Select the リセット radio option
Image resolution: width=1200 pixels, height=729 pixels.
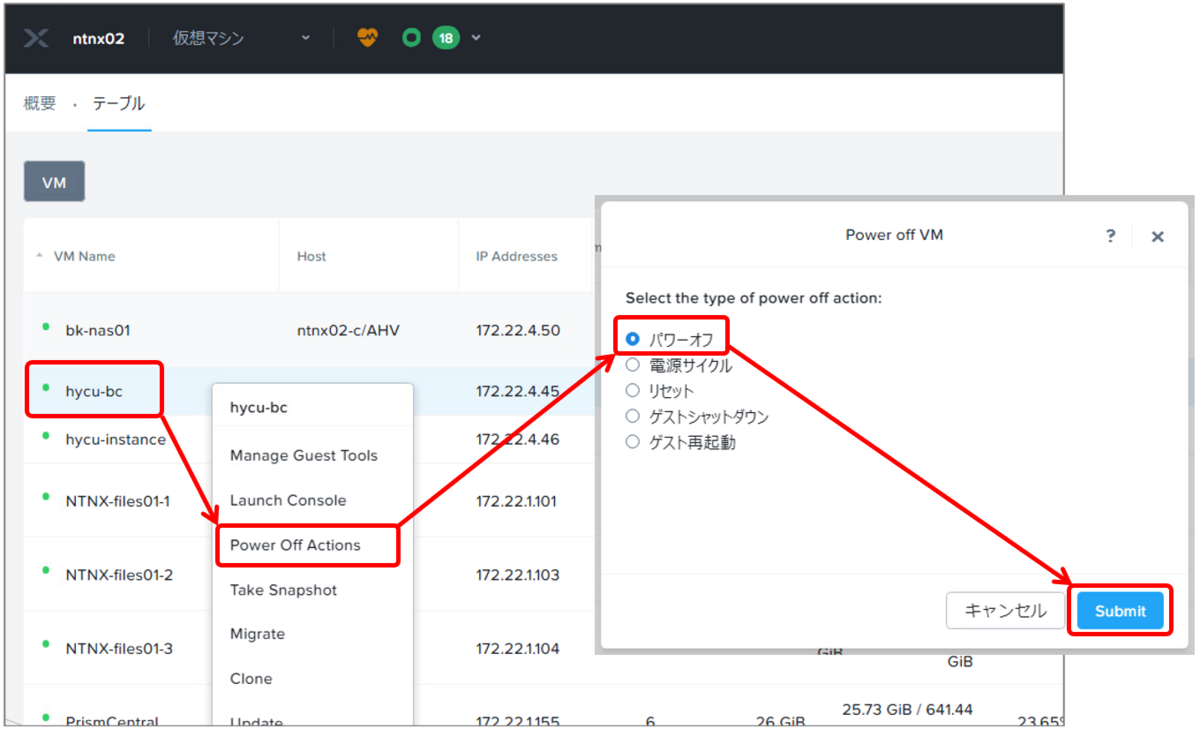(632, 390)
